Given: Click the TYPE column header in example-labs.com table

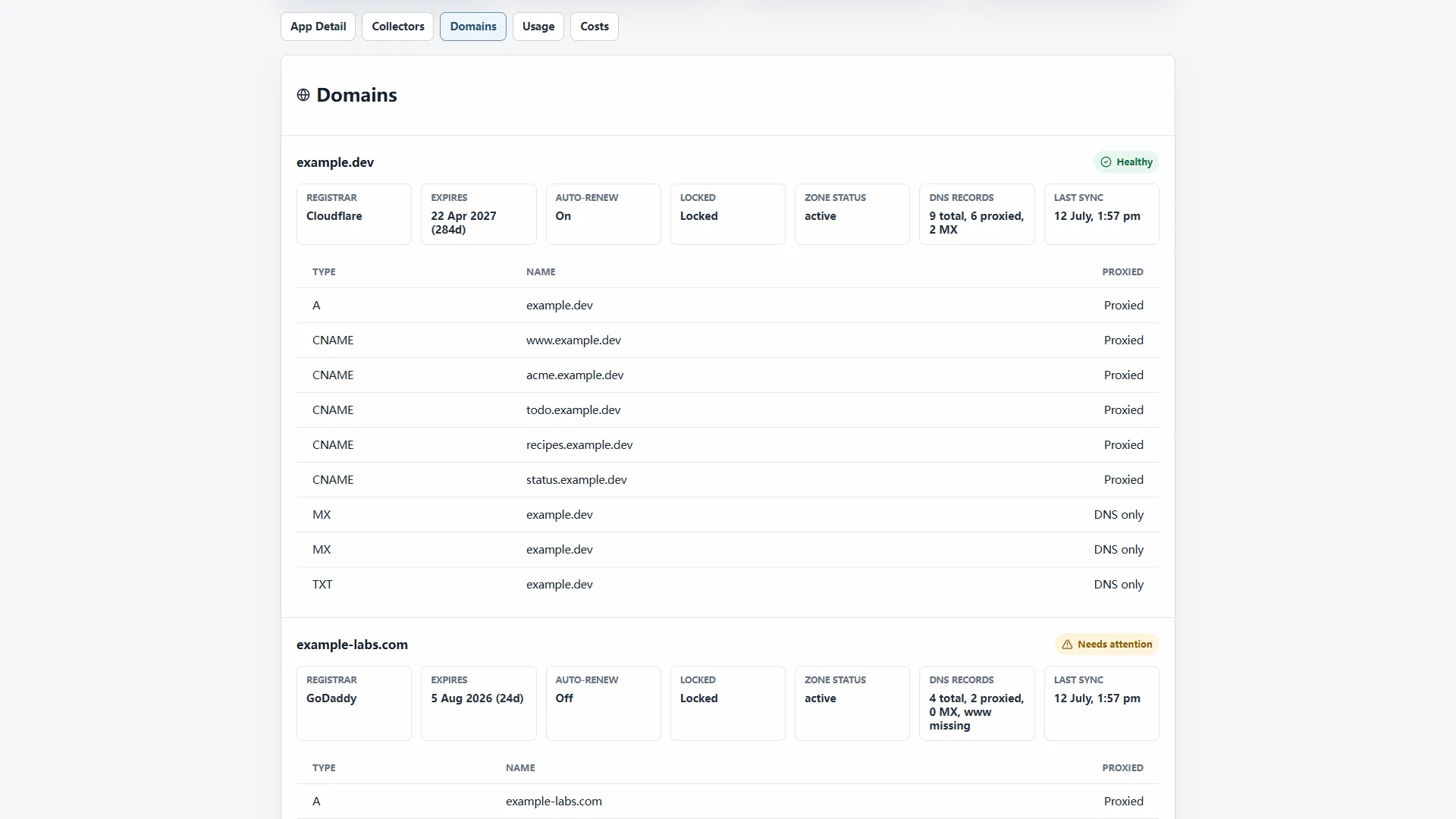Looking at the screenshot, I should pos(324,768).
